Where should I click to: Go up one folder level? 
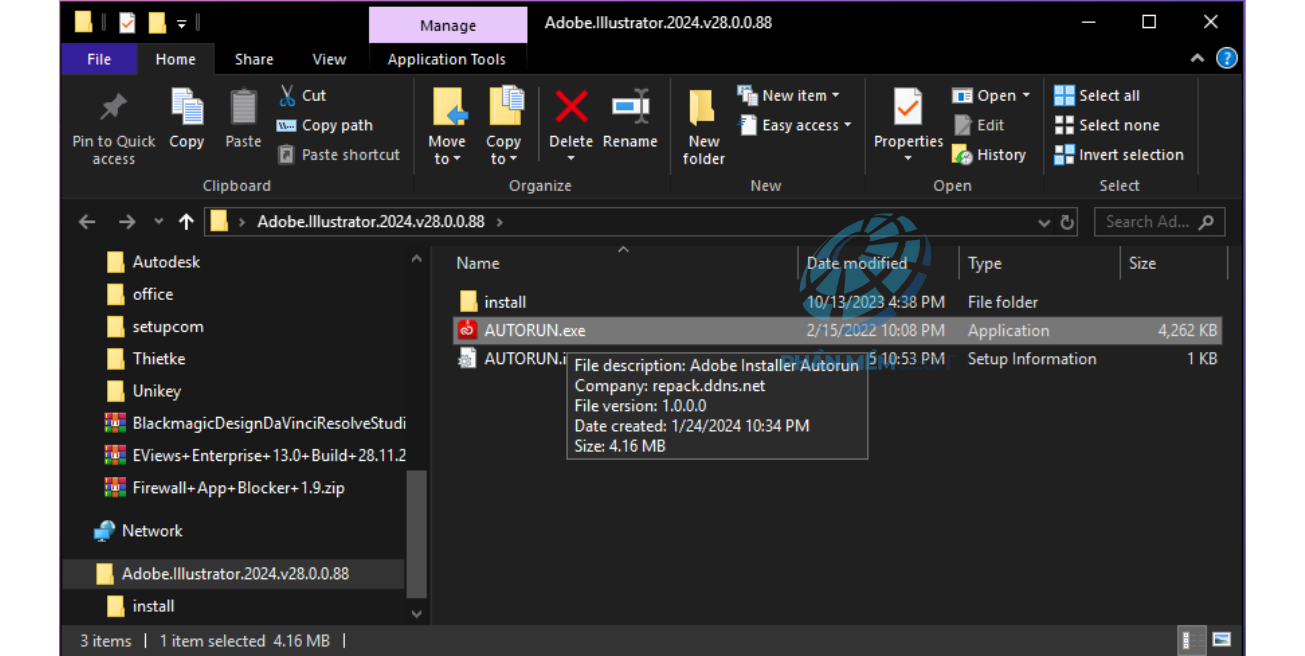click(x=186, y=222)
